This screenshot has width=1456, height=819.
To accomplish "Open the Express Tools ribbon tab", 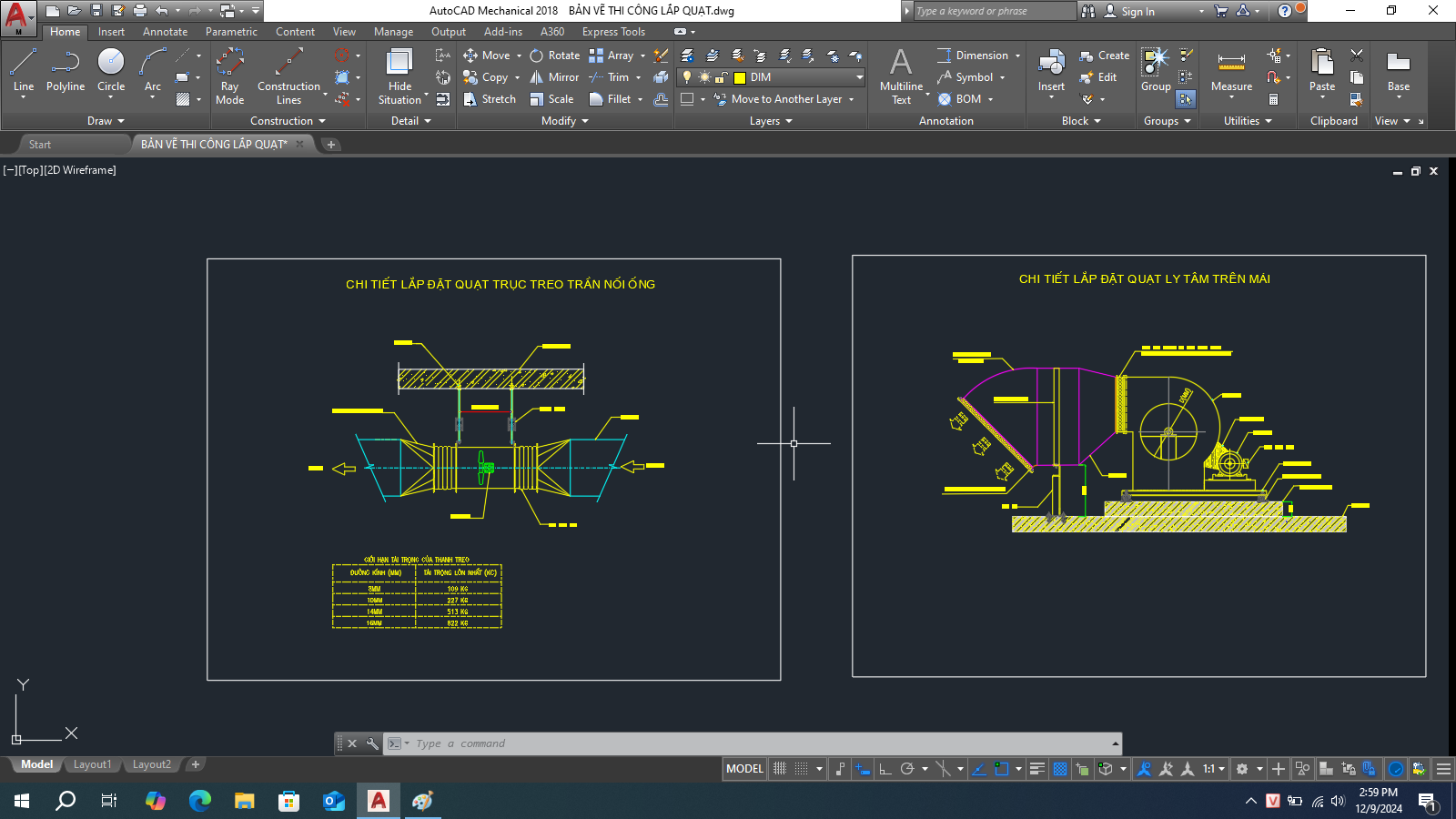I will pos(613,32).
